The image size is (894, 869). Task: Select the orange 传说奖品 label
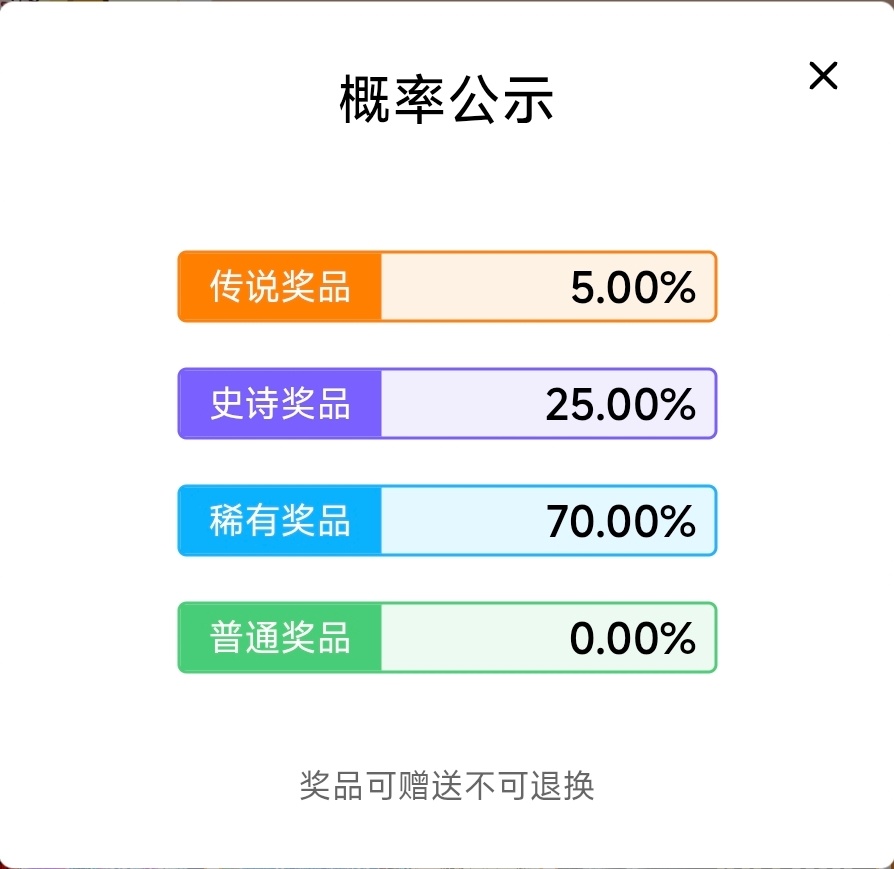pyautogui.click(x=280, y=287)
